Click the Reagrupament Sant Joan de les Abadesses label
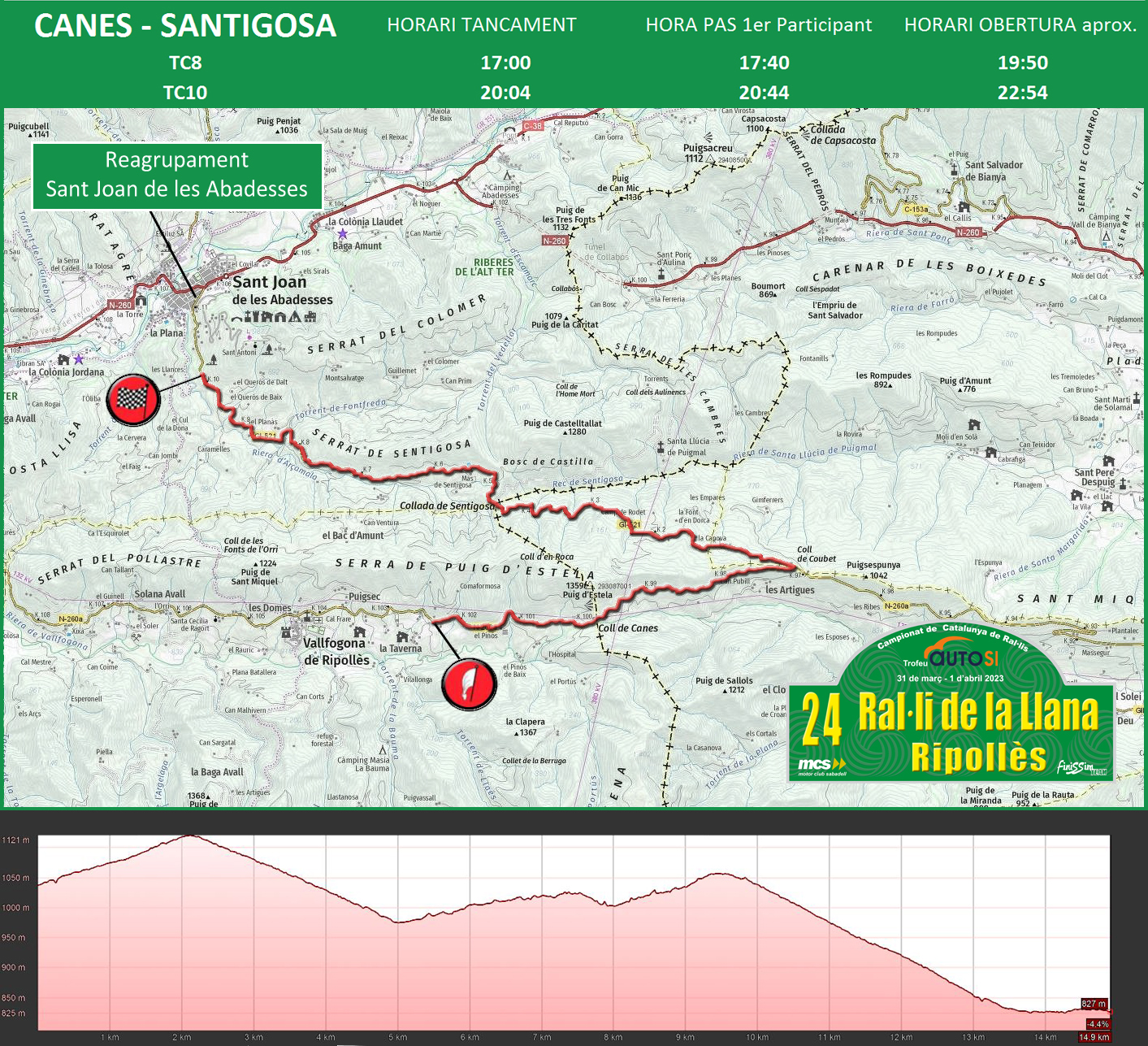 (177, 175)
